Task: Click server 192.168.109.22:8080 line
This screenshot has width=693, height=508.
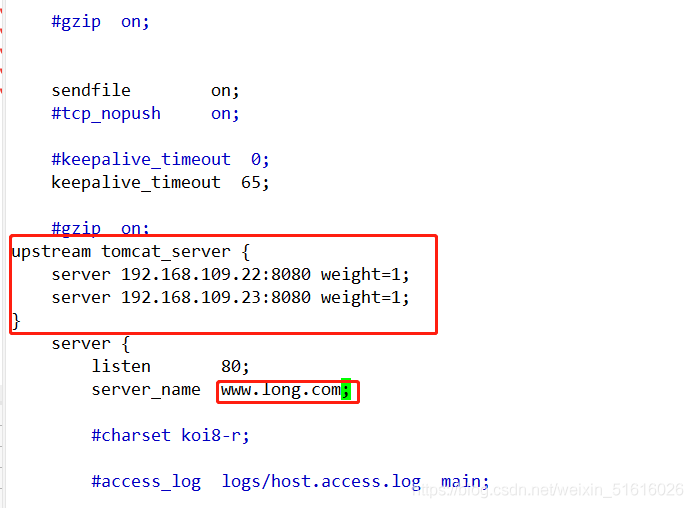Action: pyautogui.click(x=230, y=275)
